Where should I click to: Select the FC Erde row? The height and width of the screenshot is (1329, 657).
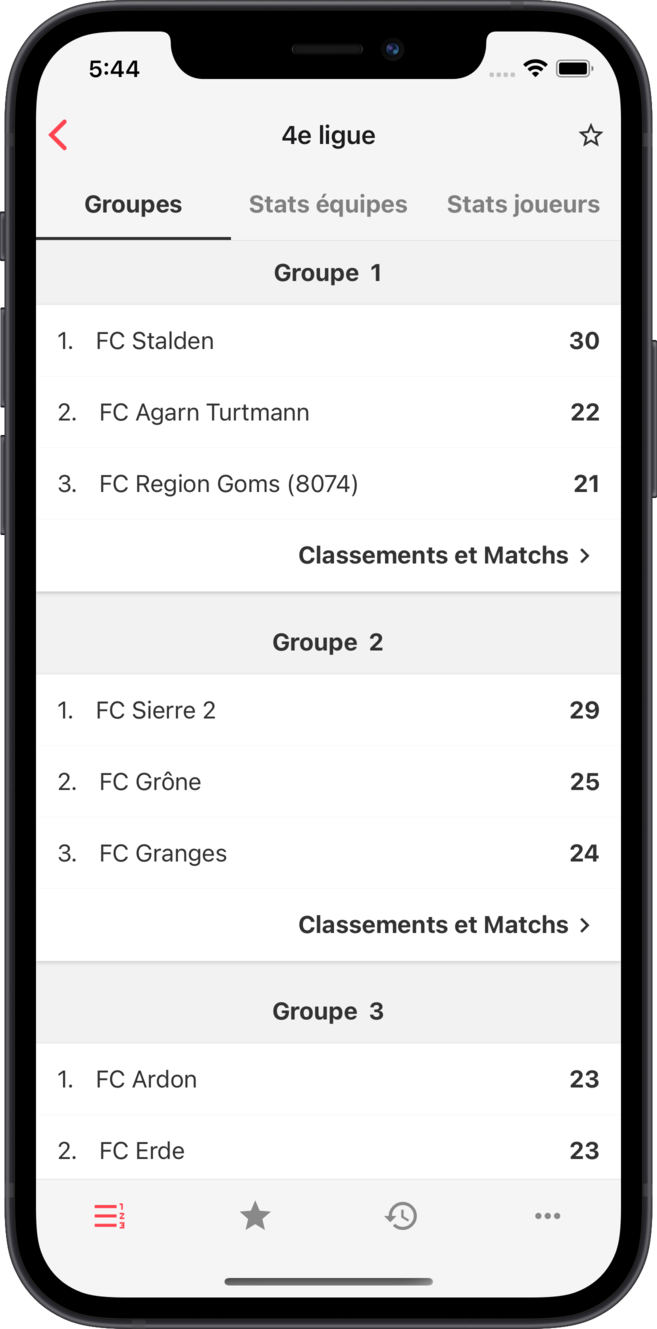[x=328, y=1151]
